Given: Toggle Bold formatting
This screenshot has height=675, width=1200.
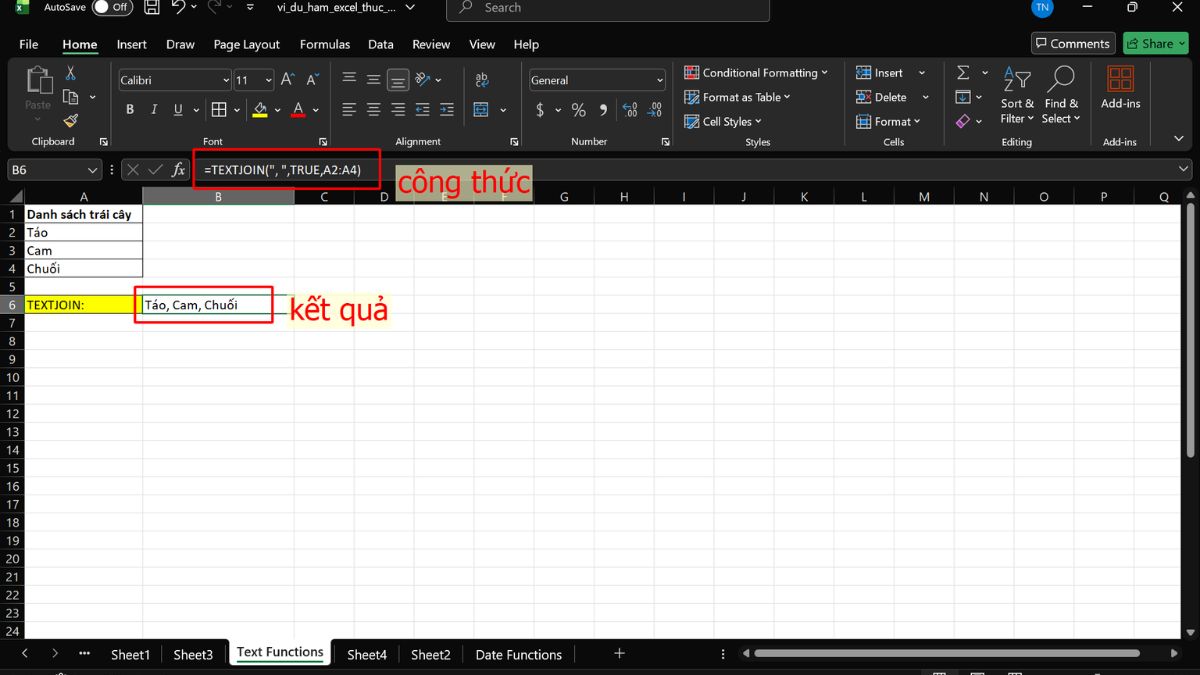Looking at the screenshot, I should (130, 110).
